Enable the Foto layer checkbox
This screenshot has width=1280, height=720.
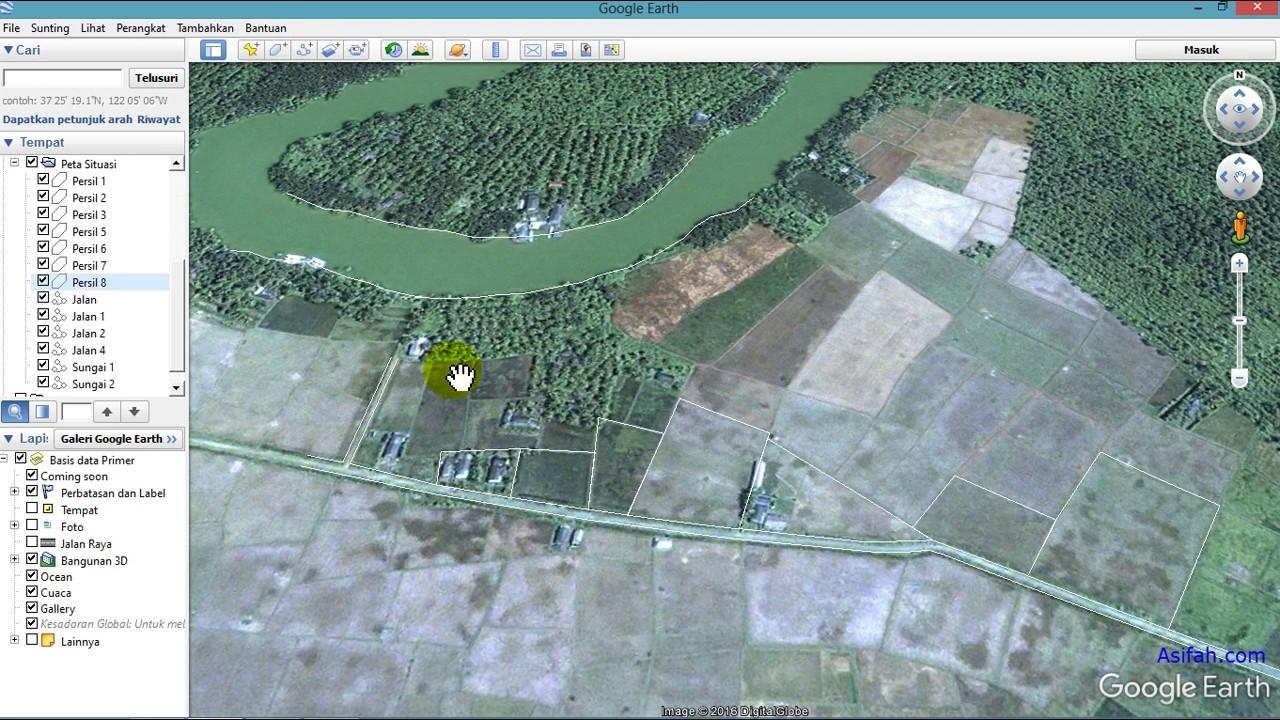(x=32, y=526)
